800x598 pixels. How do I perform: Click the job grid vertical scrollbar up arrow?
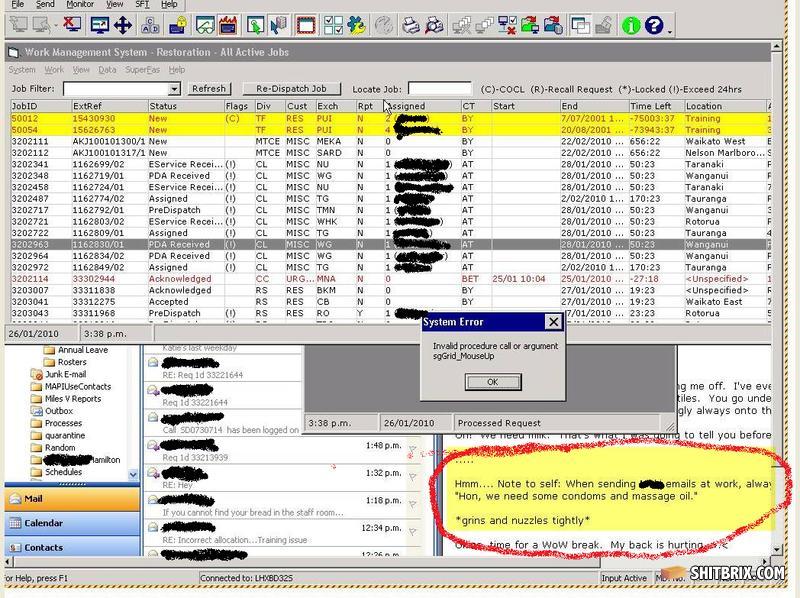point(776,47)
